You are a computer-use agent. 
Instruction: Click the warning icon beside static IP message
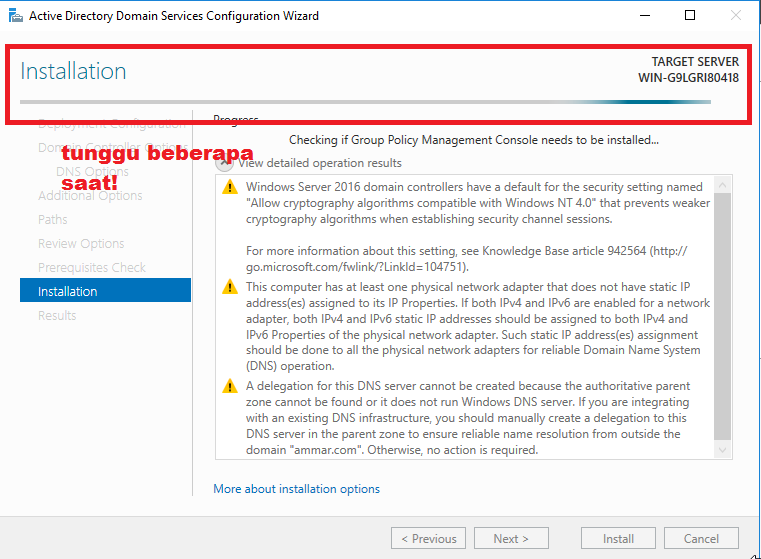230,287
